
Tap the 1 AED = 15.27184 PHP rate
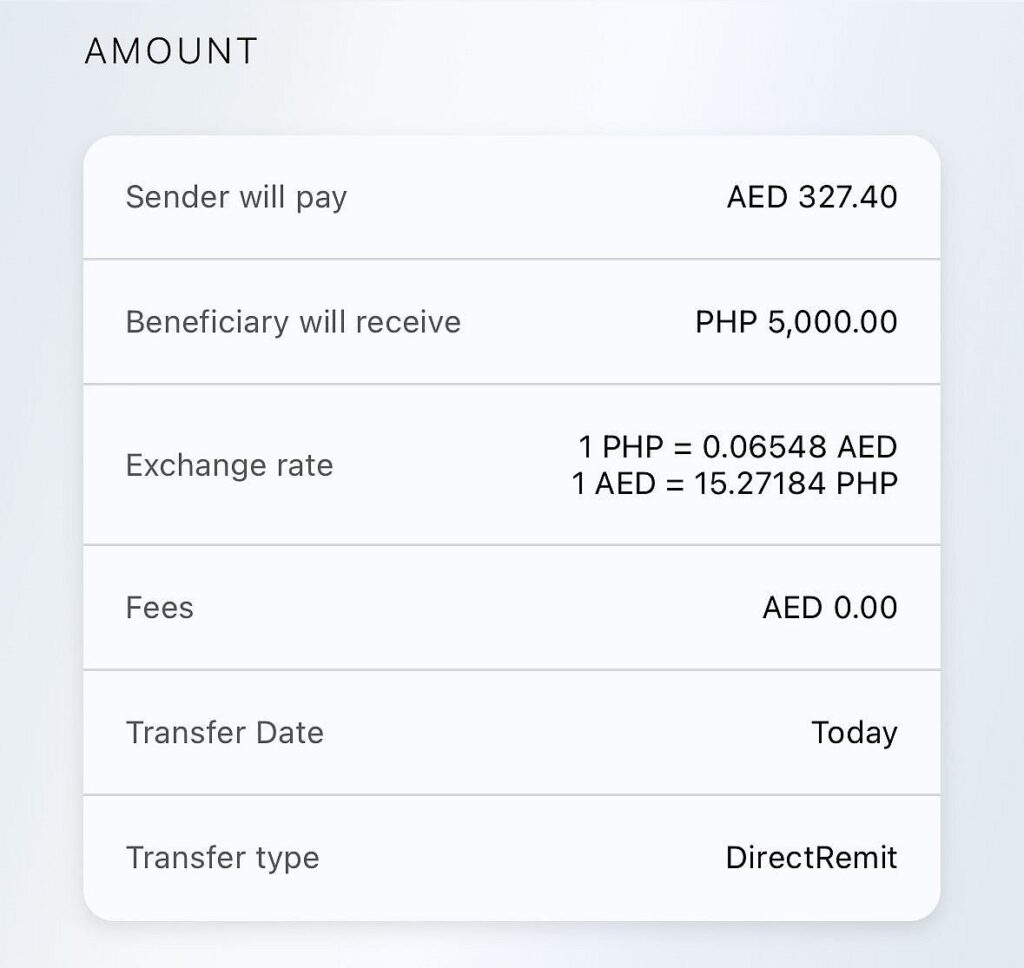click(x=735, y=484)
